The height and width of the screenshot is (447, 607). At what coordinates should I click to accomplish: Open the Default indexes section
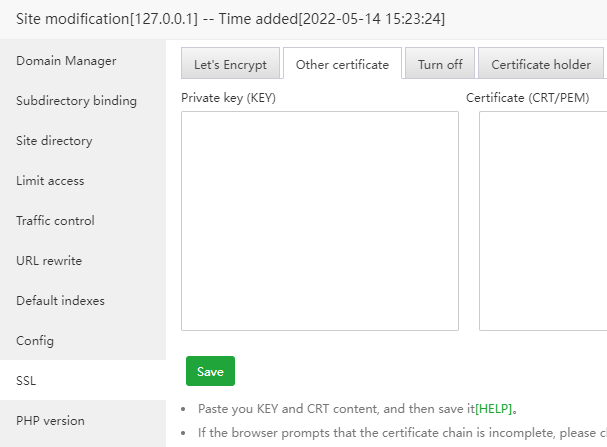[x=60, y=301]
